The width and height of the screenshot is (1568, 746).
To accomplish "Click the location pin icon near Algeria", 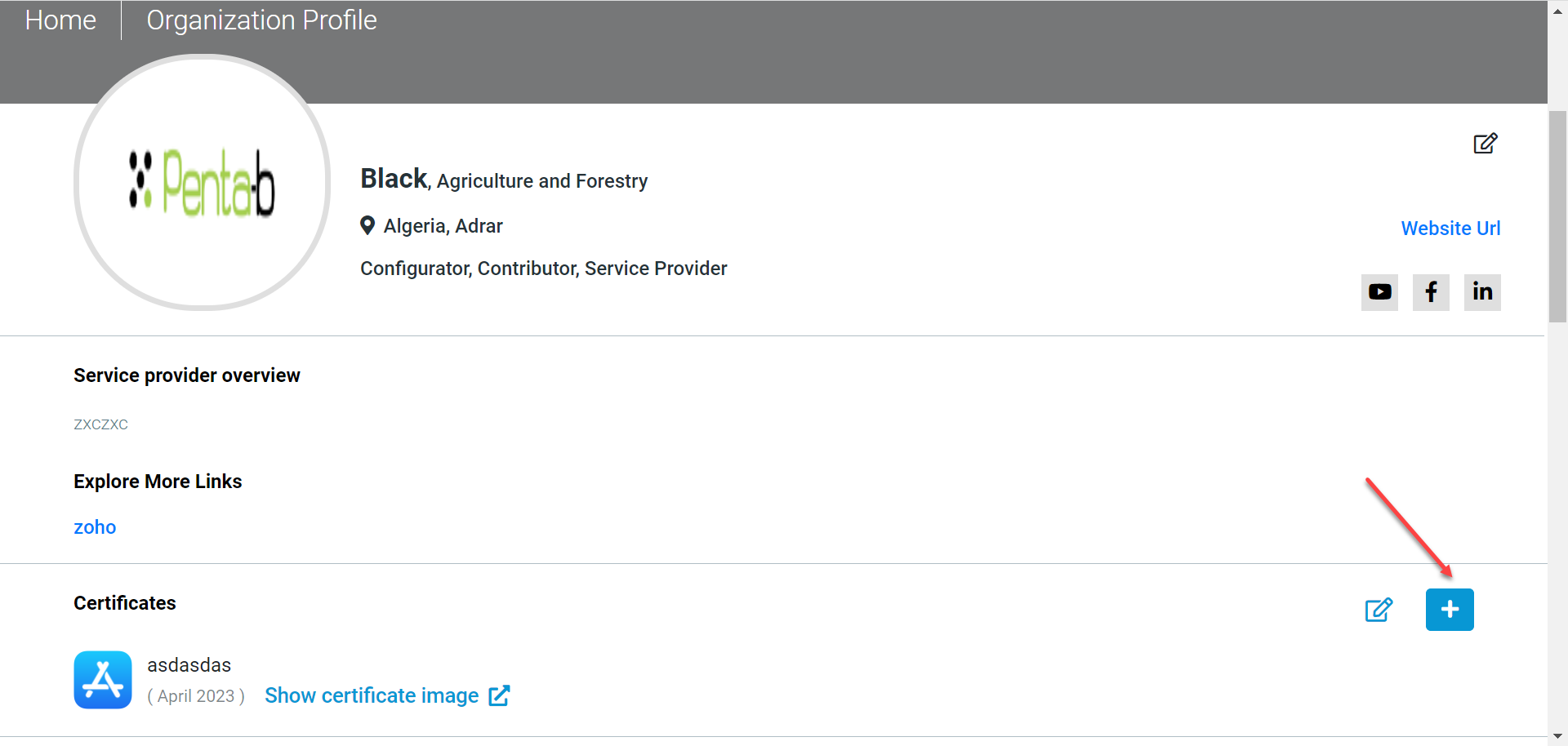I will pyautogui.click(x=367, y=226).
